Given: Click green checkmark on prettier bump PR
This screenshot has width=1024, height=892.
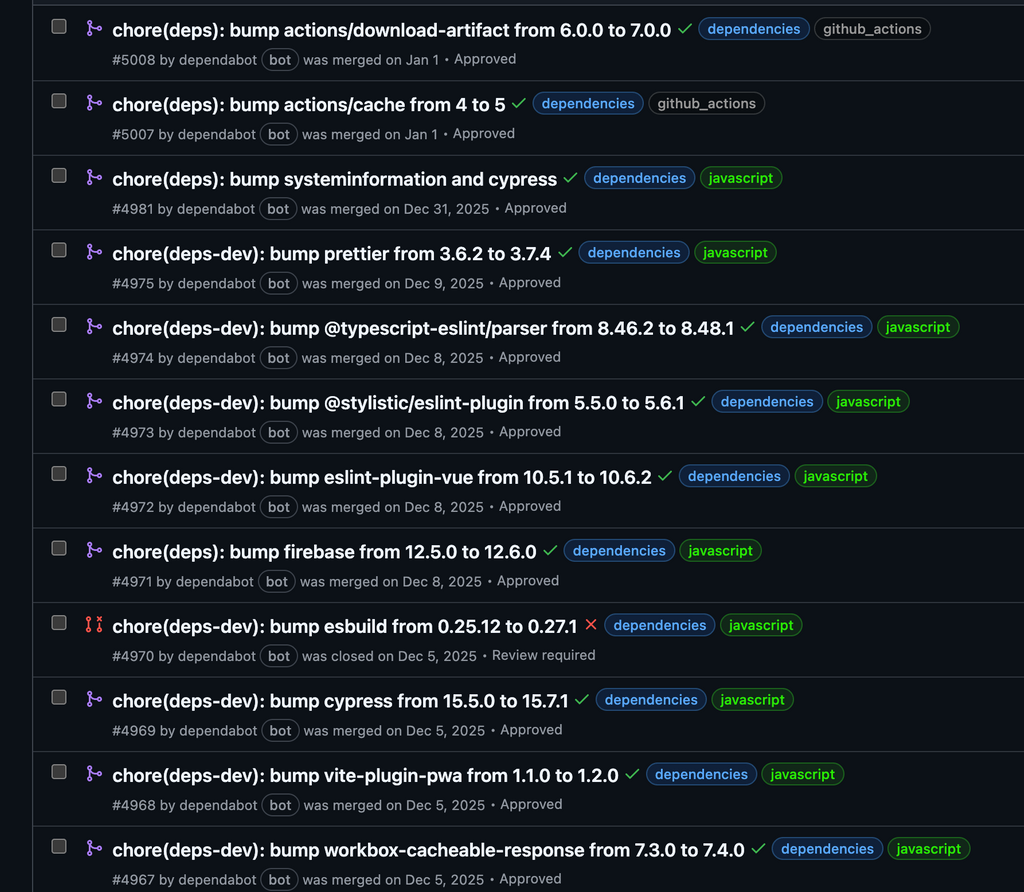Looking at the screenshot, I should (x=565, y=253).
